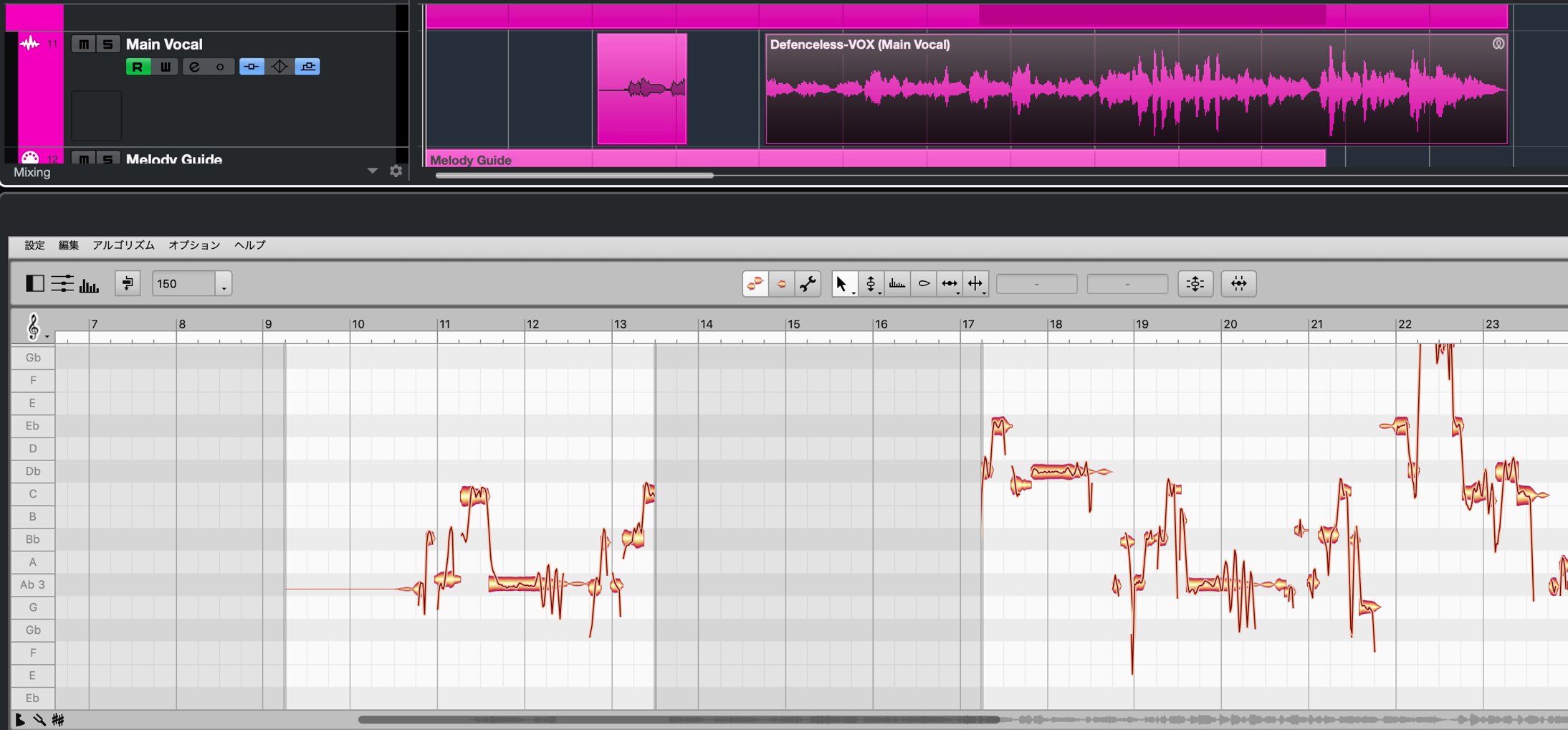The height and width of the screenshot is (730, 1568).
Task: Open the 編集 menu
Action: 68,245
